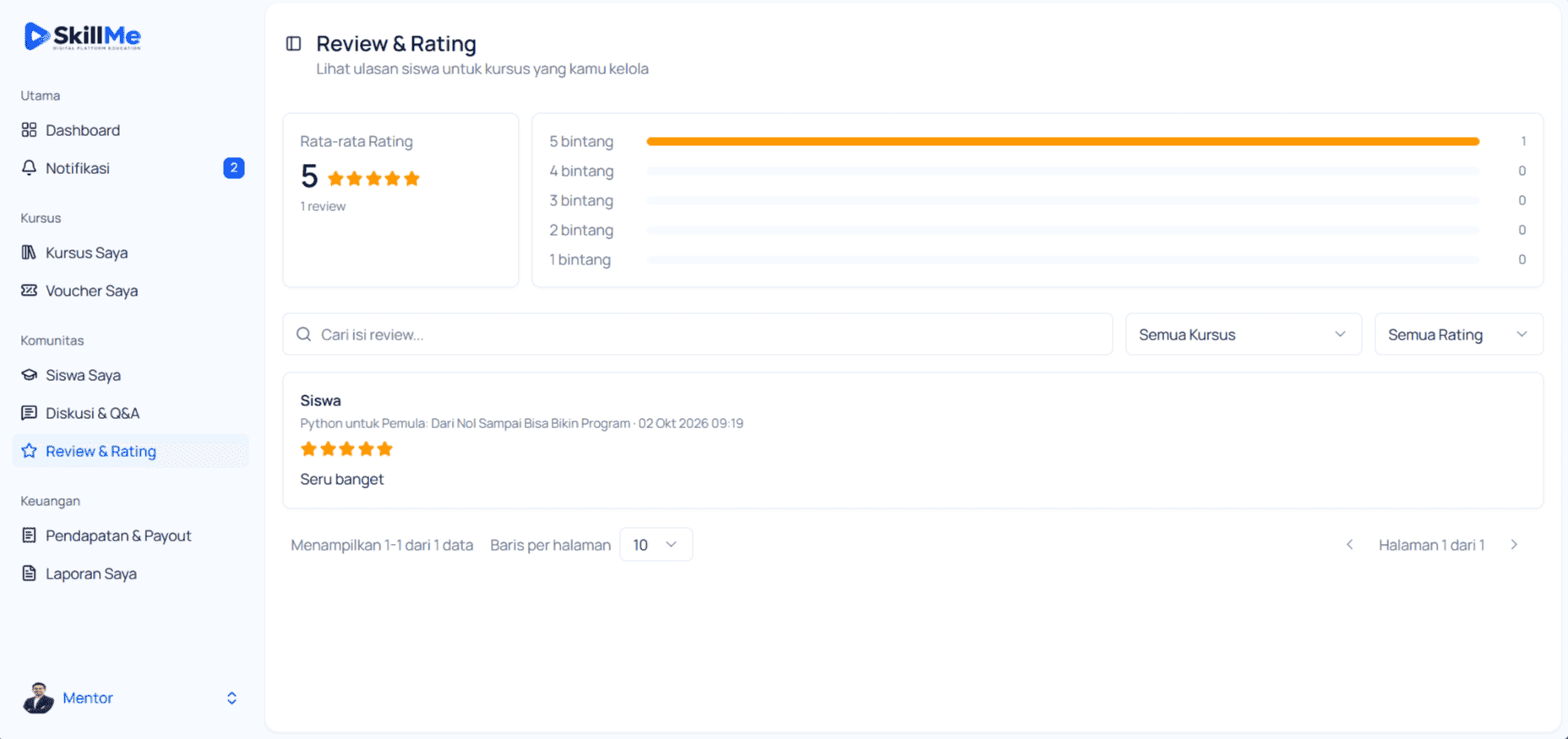
Task: Click the review text 'Seru banget'
Action: coord(341,479)
